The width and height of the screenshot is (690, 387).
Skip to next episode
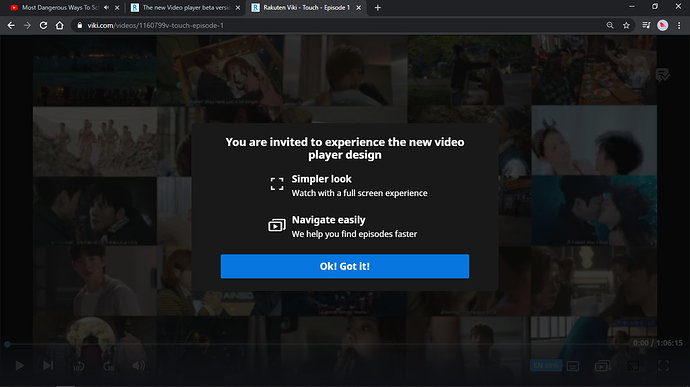point(48,365)
